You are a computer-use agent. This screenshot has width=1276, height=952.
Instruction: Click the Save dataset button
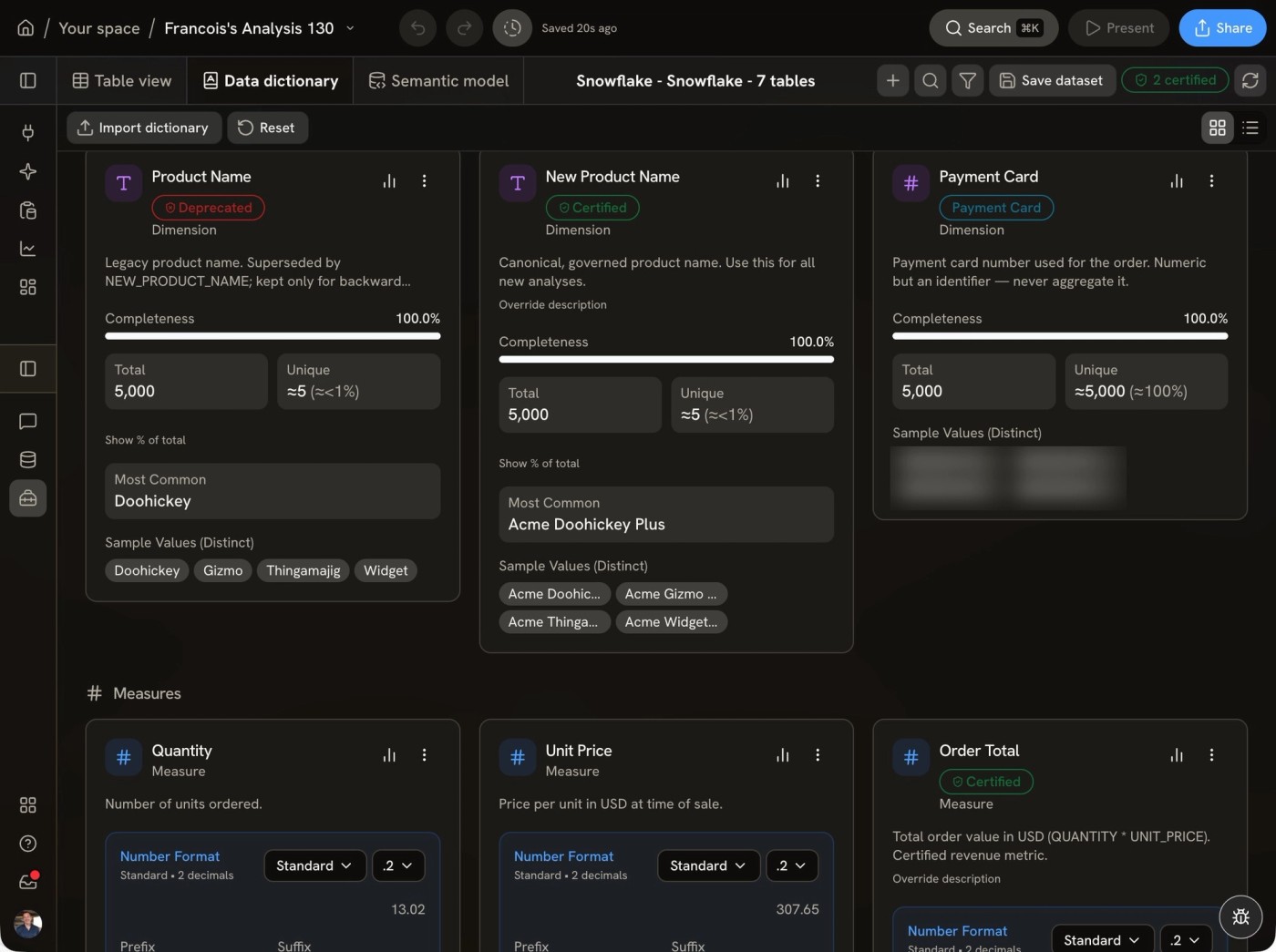point(1052,81)
